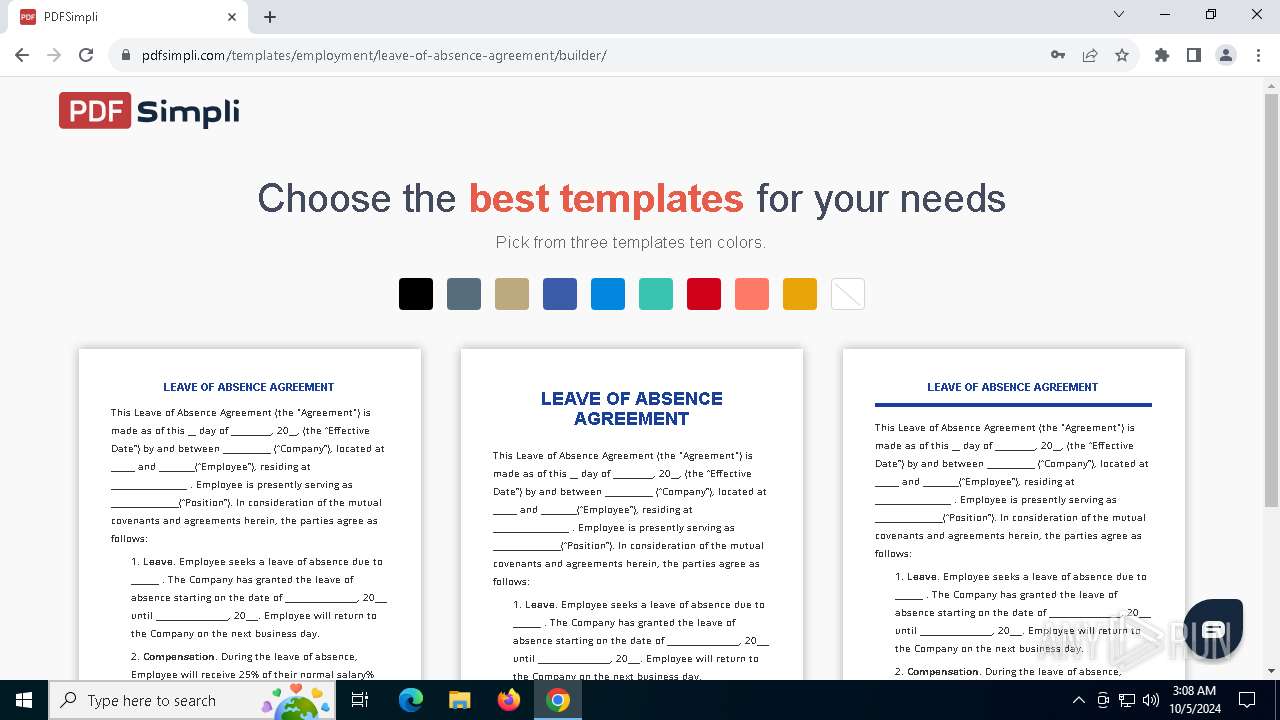
Task: Click the Chrome taskbar icon
Action: pos(558,700)
